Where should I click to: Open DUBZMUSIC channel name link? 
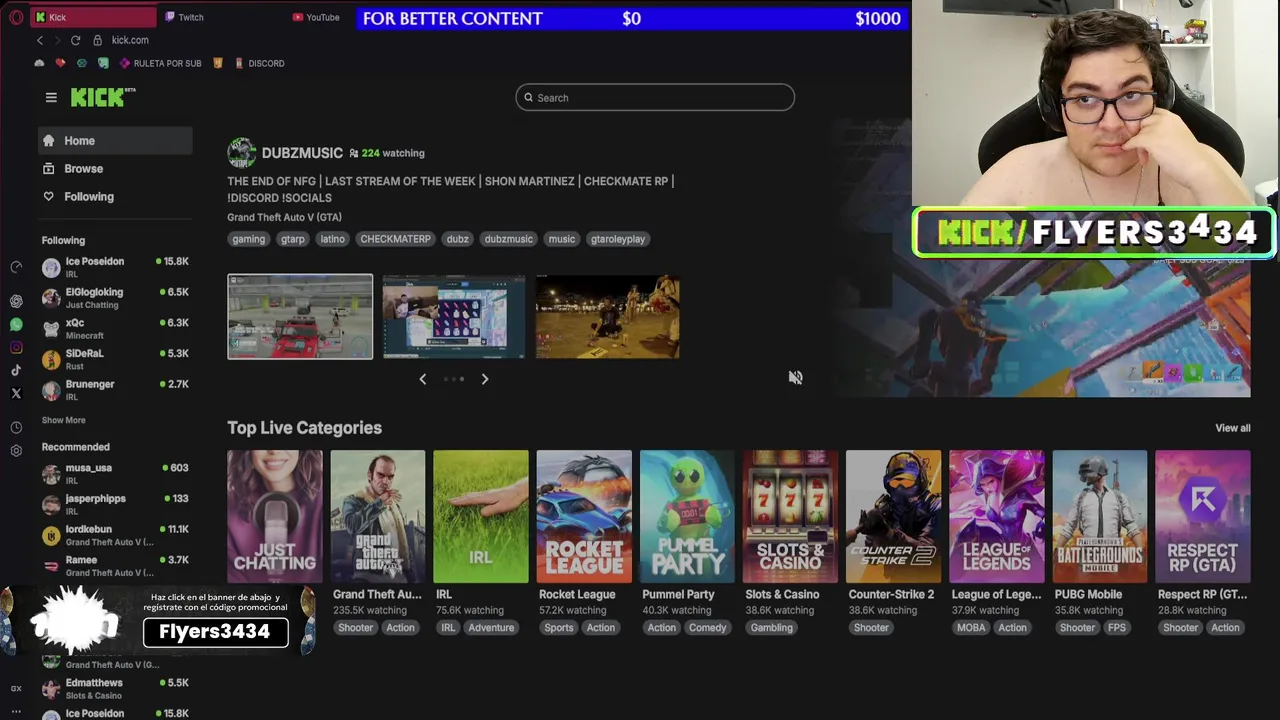[x=302, y=153]
